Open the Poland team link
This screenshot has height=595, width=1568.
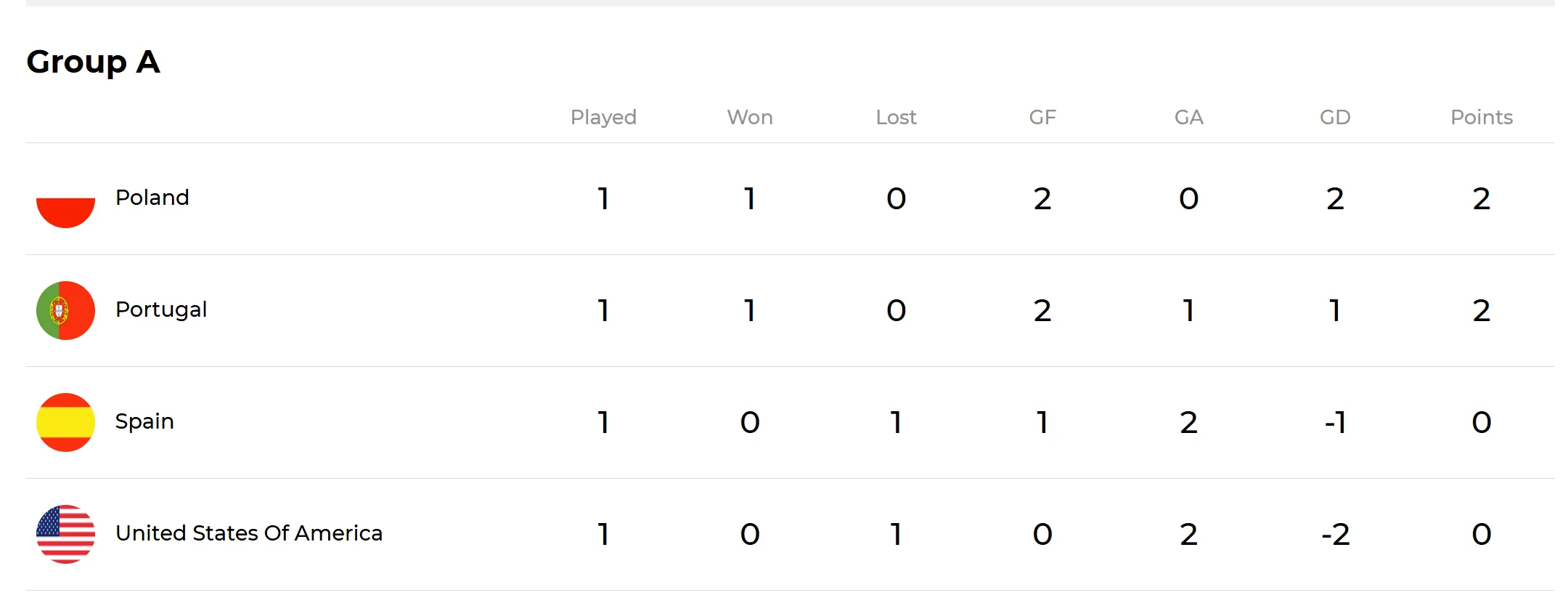(152, 198)
